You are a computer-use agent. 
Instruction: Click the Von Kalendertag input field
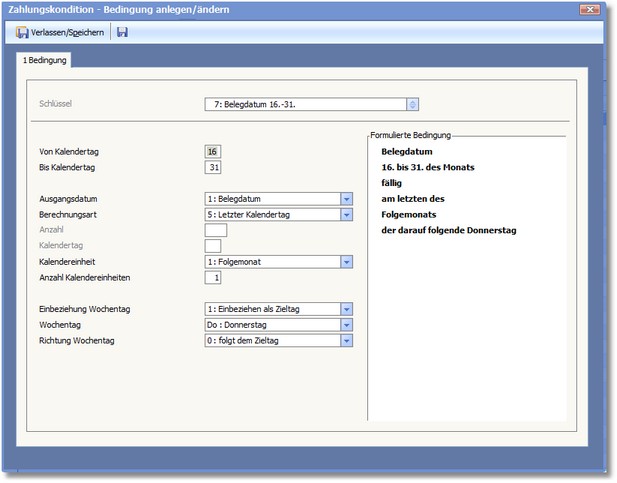click(x=213, y=151)
